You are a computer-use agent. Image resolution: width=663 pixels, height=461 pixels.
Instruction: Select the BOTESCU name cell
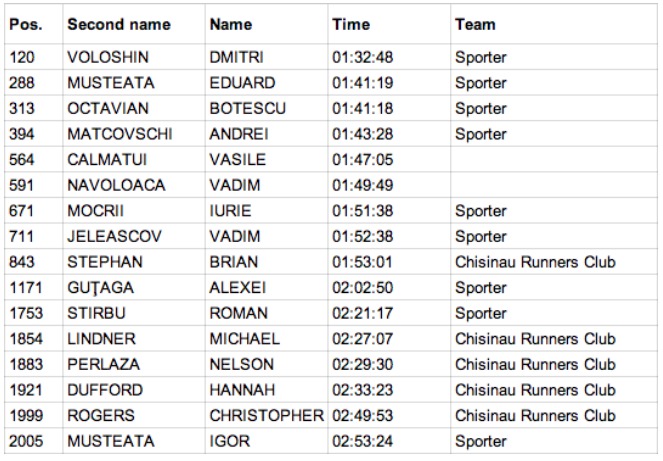pos(266,108)
